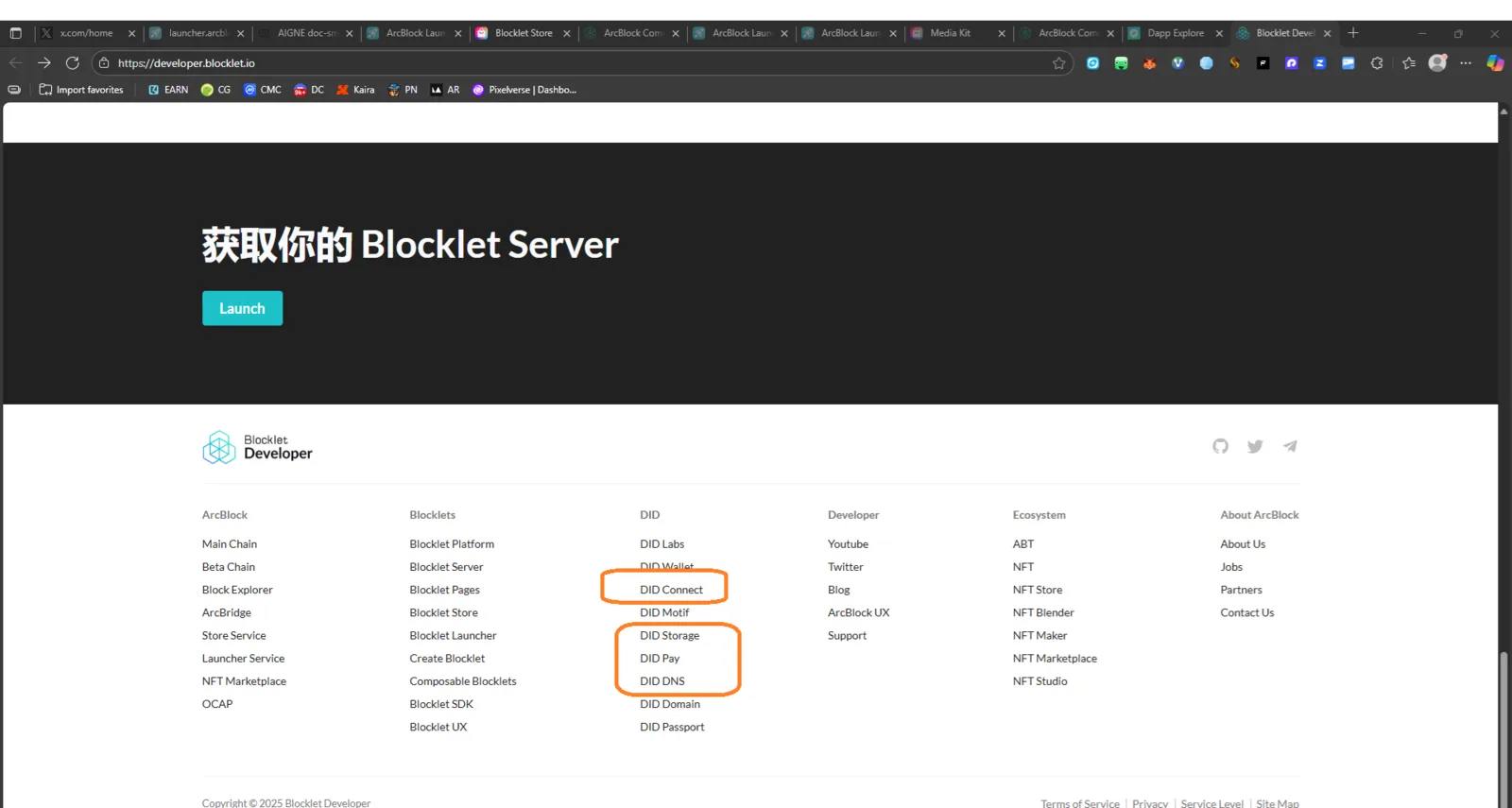1512x808 pixels.
Task: Open the orange S extension icon
Action: 1235,63
